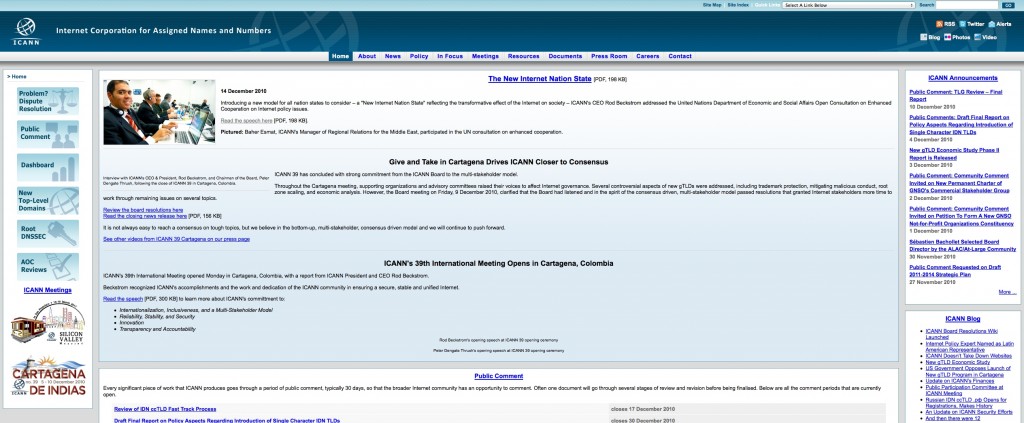Open Read the closing news release here
Image resolution: width=1024 pixels, height=423 pixels.
pyautogui.click(x=145, y=216)
